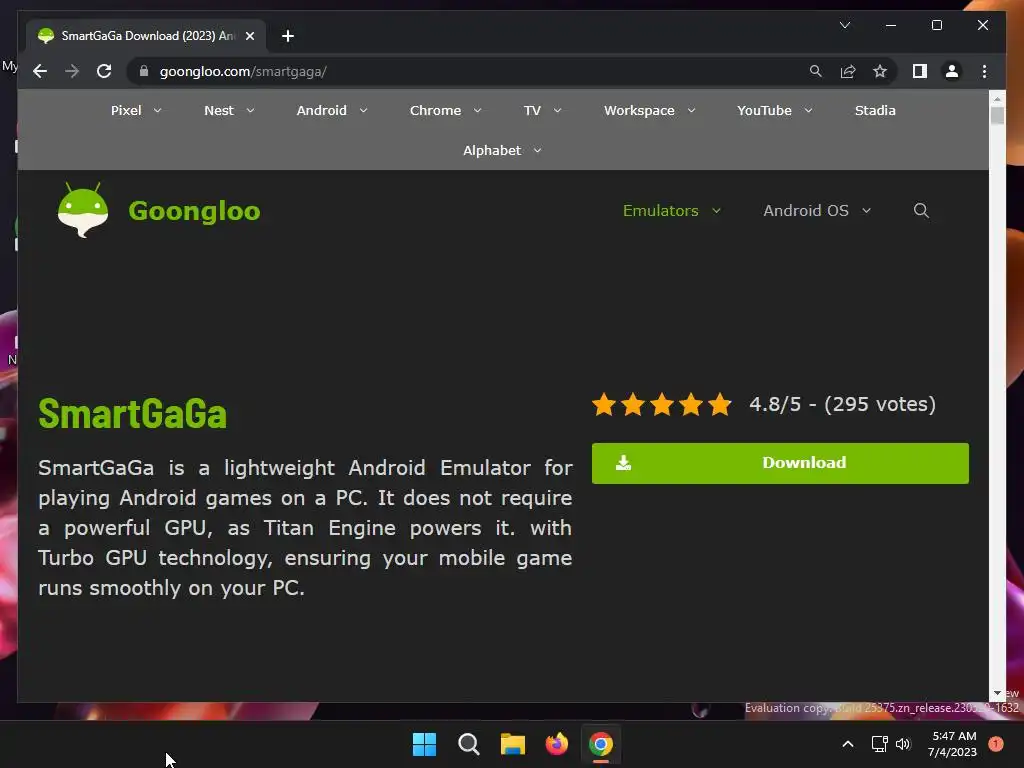This screenshot has height=768, width=1024.
Task: Bookmark this page with star icon
Action: 880,71
